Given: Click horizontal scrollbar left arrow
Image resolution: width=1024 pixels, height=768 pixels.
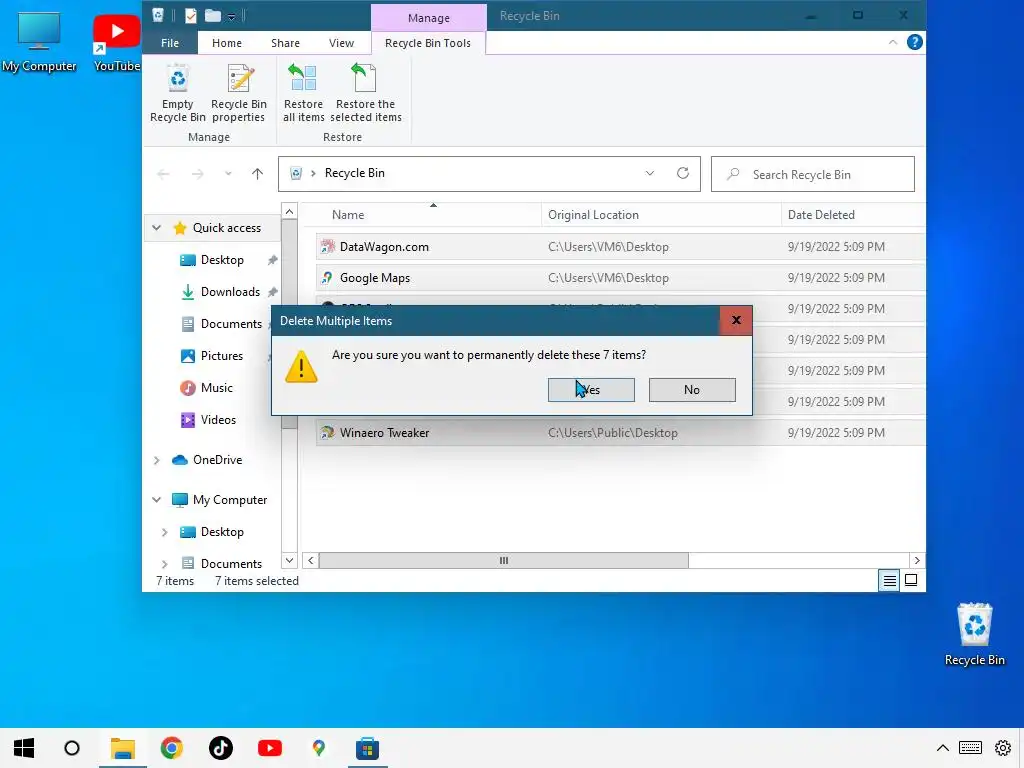Looking at the screenshot, I should coord(311,560).
